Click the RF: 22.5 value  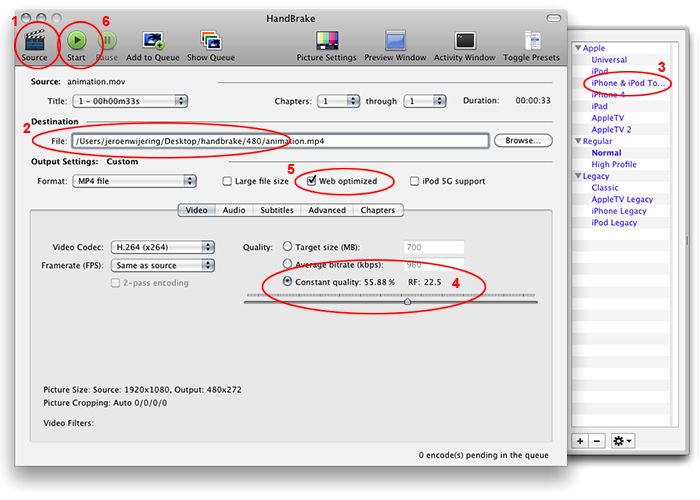(425, 282)
